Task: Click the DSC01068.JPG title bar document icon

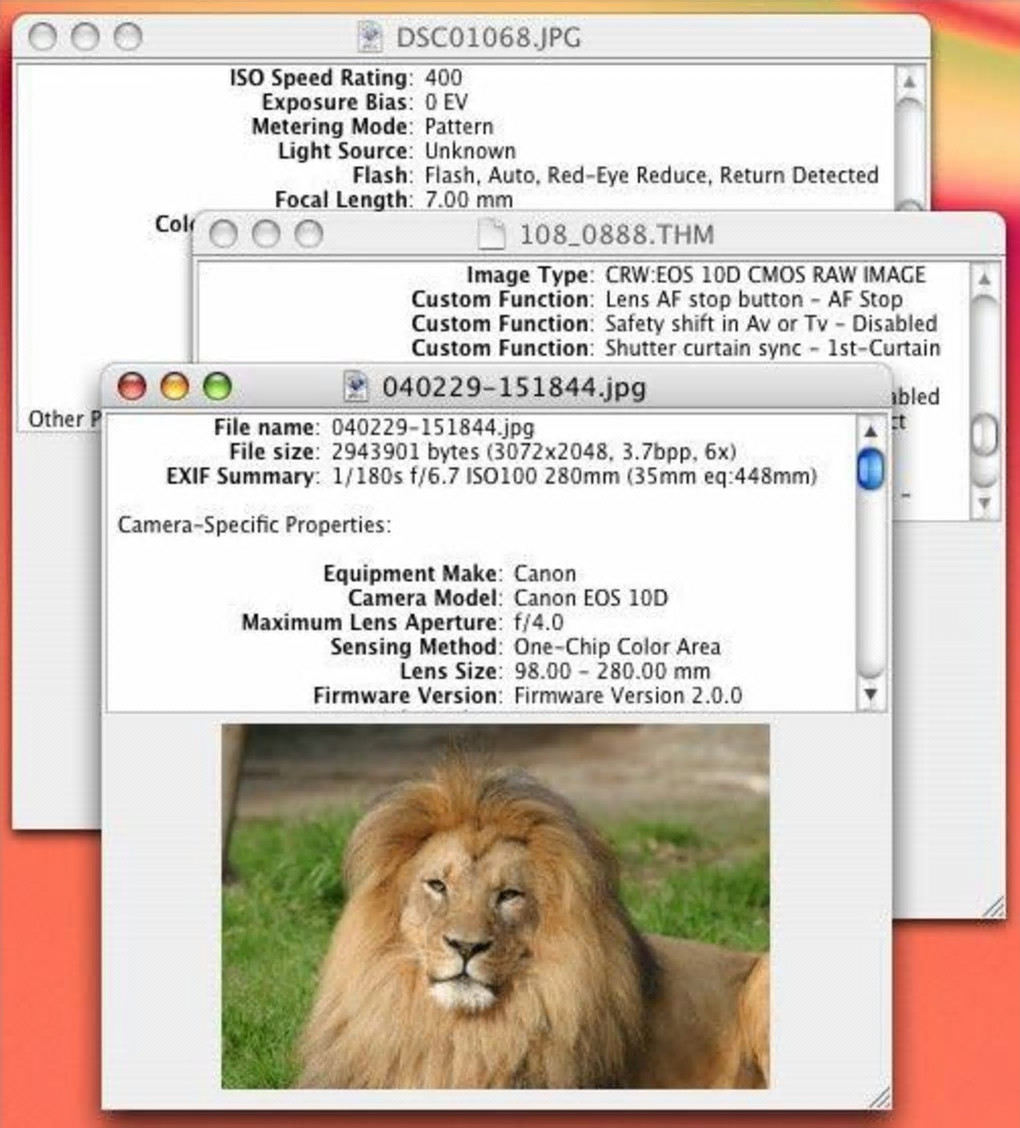Action: [370, 37]
